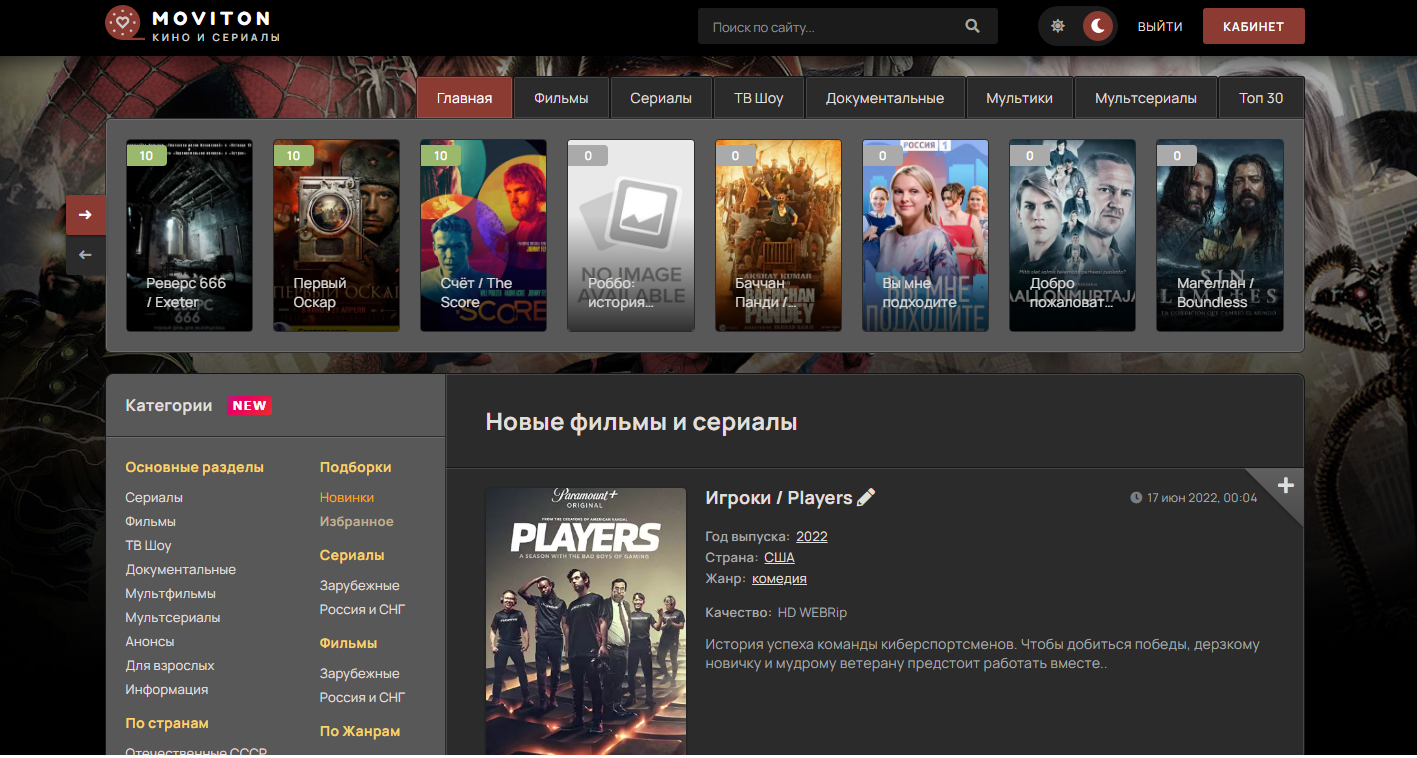Open the Документальные tab in the top navigation
This screenshot has width=1417, height=758.
point(885,98)
